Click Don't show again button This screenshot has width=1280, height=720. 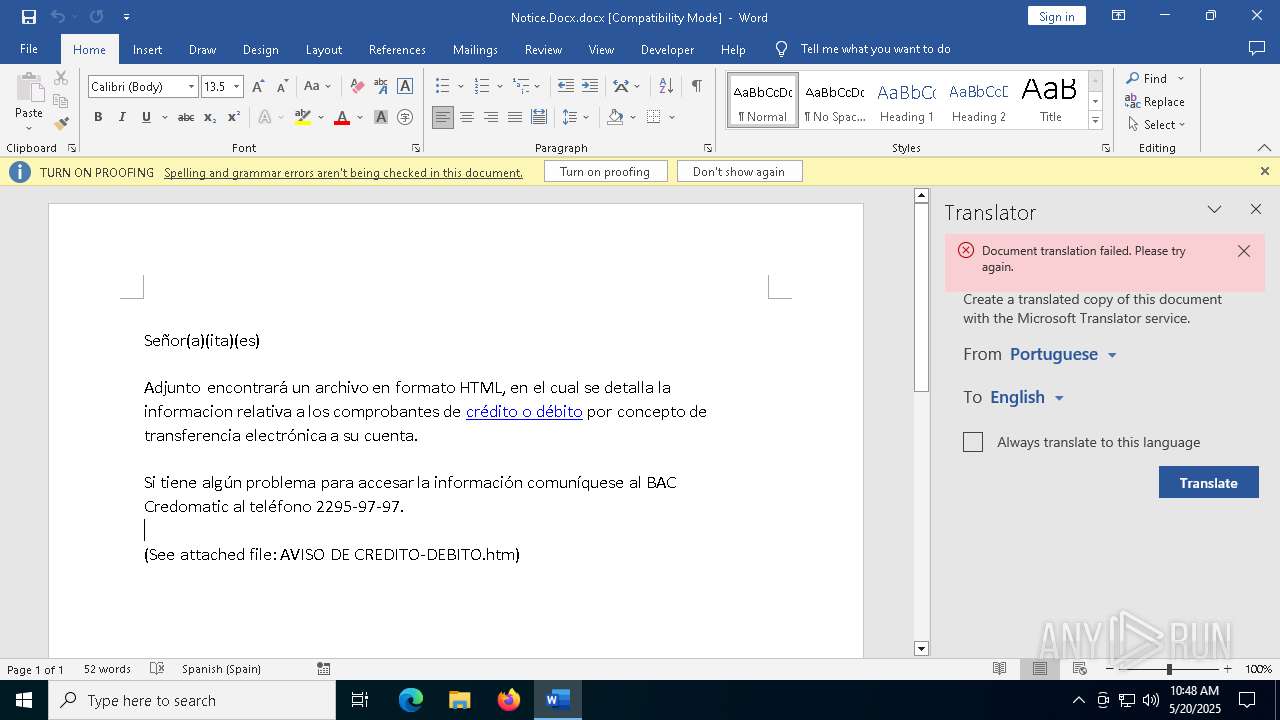click(x=738, y=172)
